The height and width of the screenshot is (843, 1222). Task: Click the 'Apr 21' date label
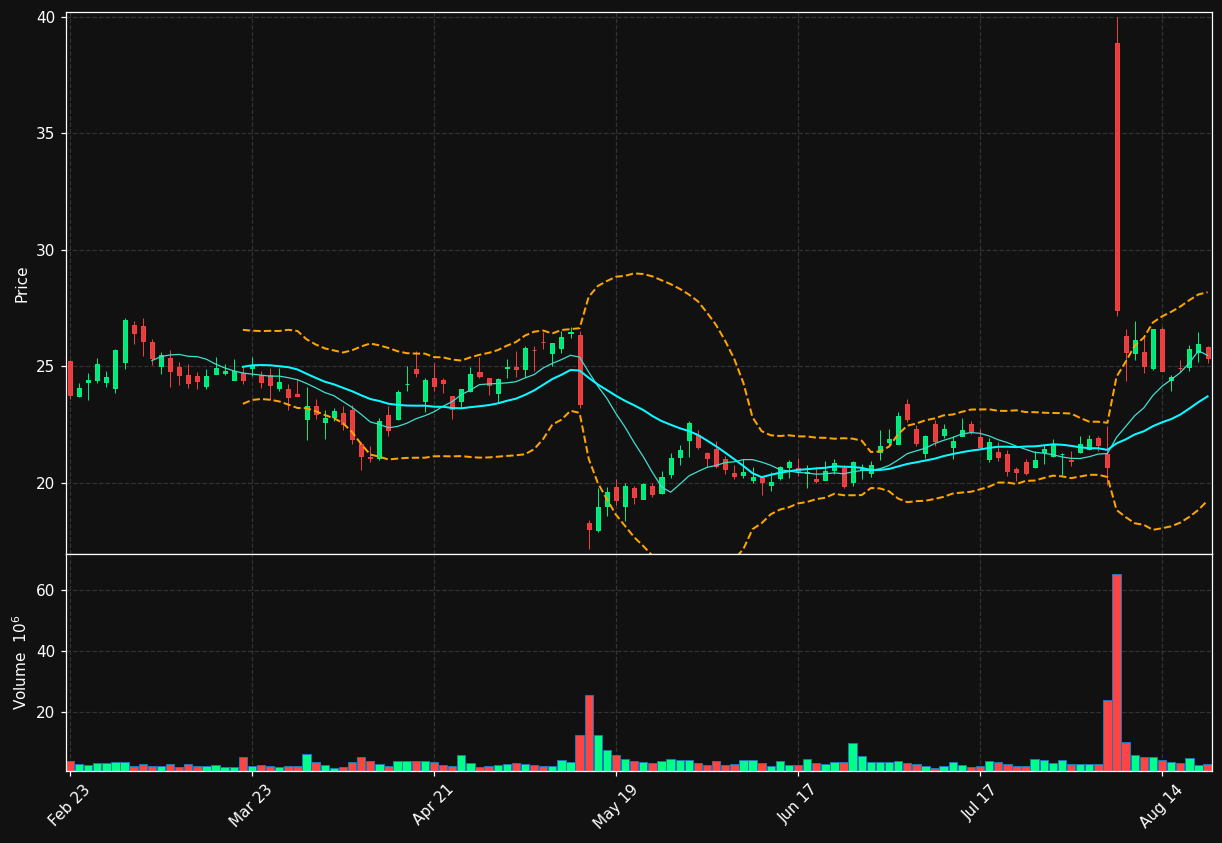tap(432, 805)
